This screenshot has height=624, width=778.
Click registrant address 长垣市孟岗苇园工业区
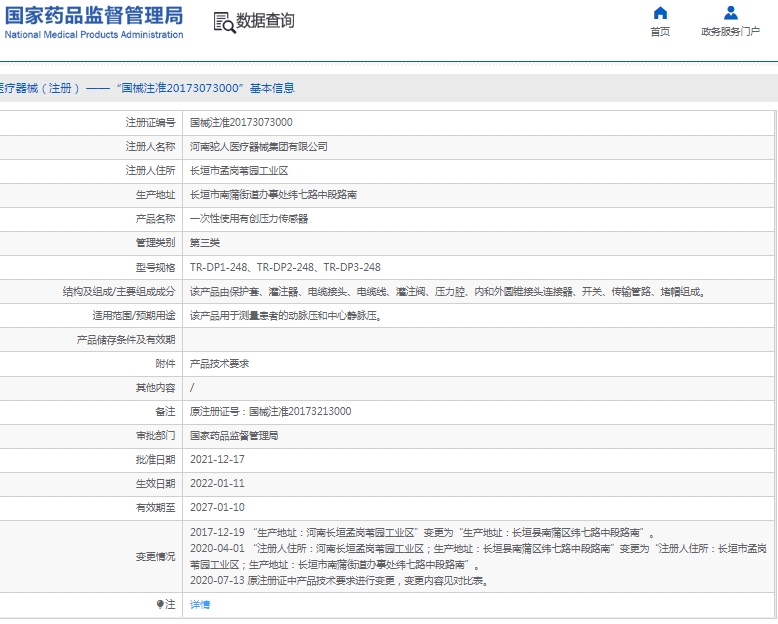click(x=239, y=171)
